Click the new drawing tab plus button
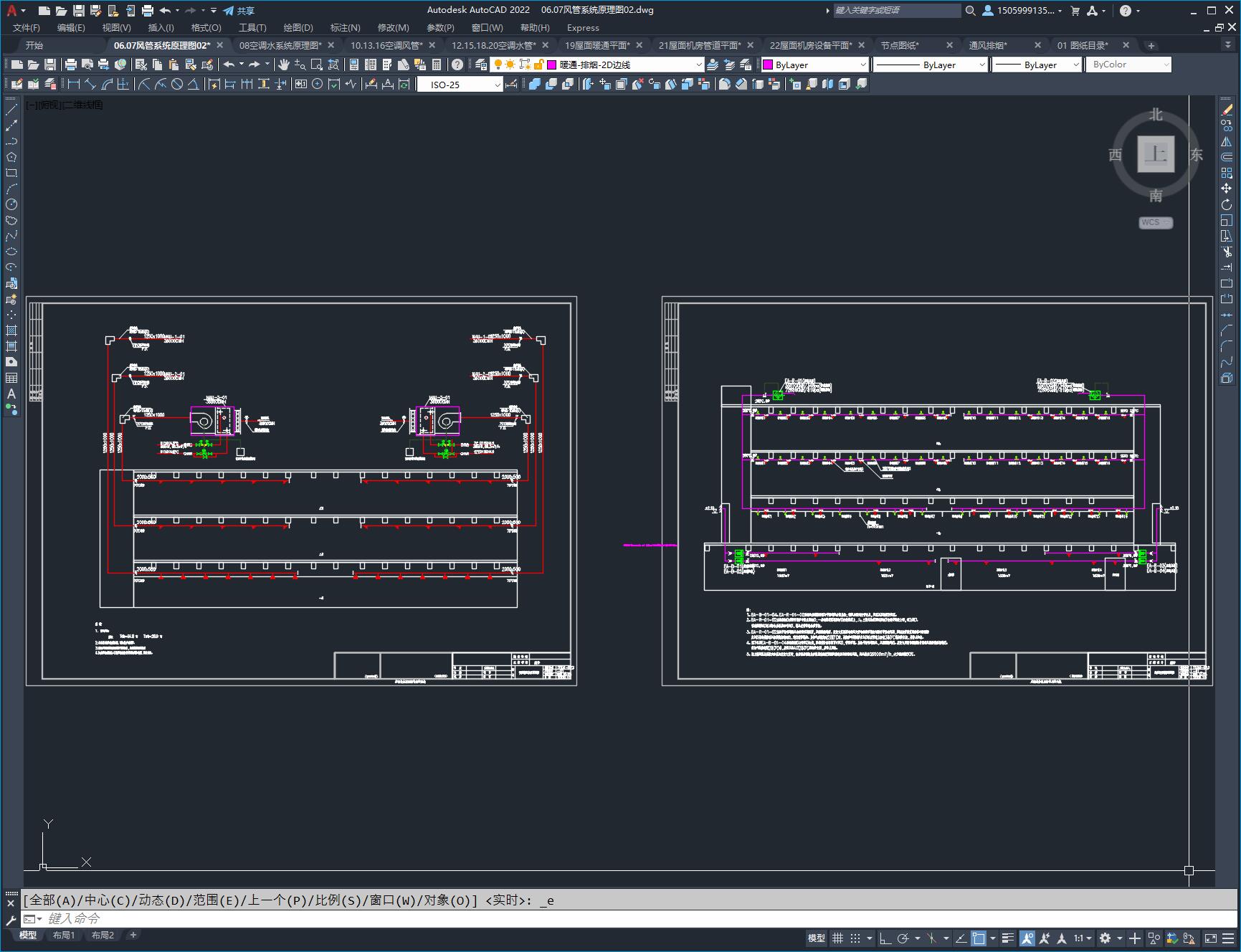This screenshot has height=952, width=1241. point(1151,45)
